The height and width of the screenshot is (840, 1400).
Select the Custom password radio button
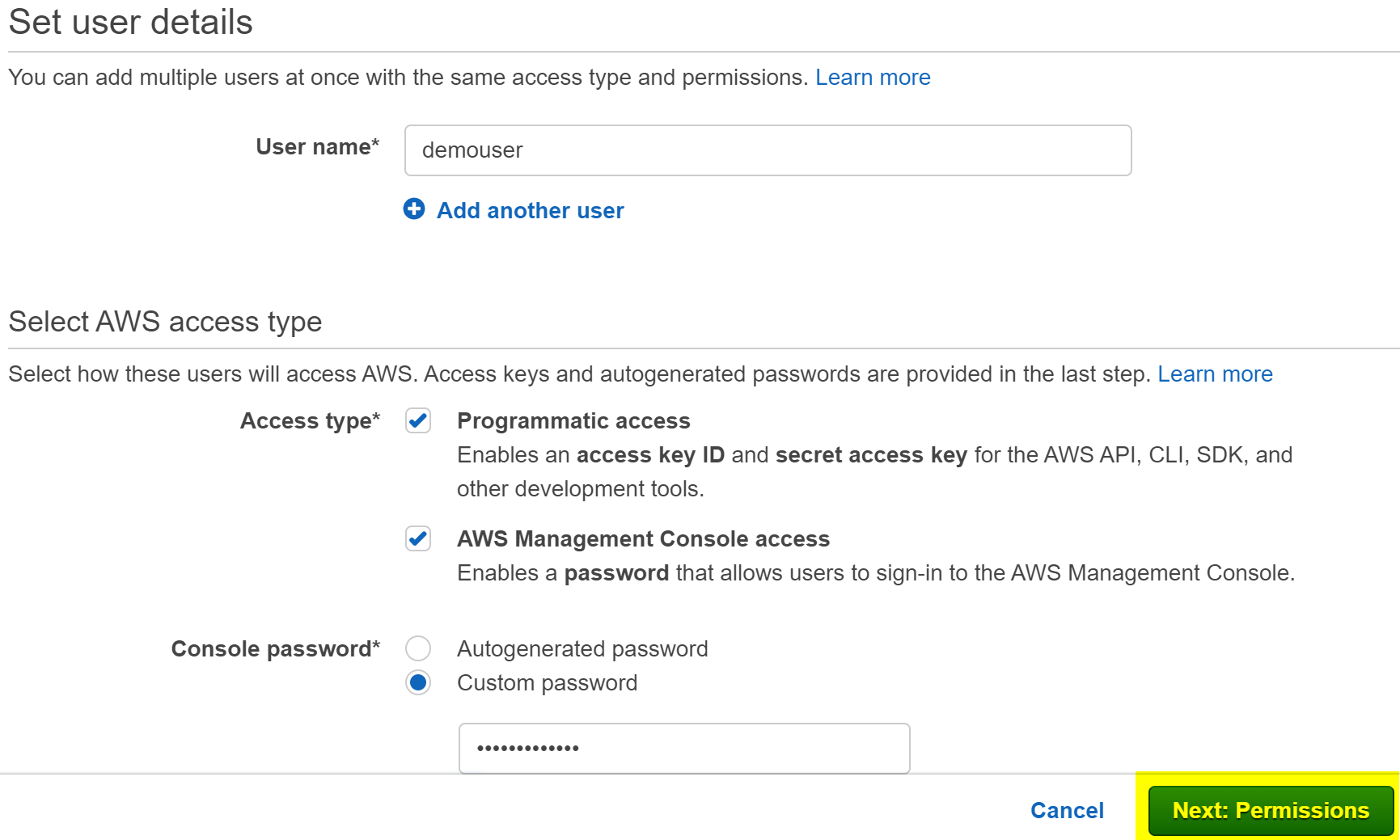[418, 683]
